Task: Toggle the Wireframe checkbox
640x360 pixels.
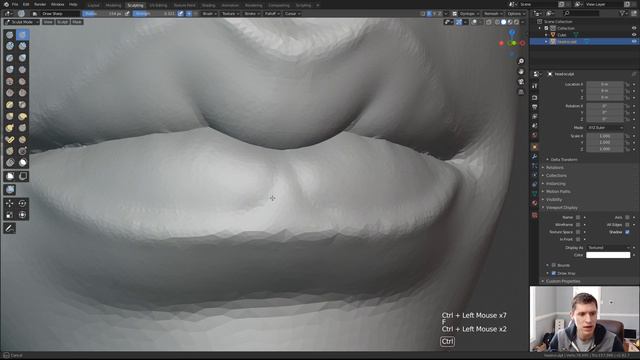Action: click(578, 224)
